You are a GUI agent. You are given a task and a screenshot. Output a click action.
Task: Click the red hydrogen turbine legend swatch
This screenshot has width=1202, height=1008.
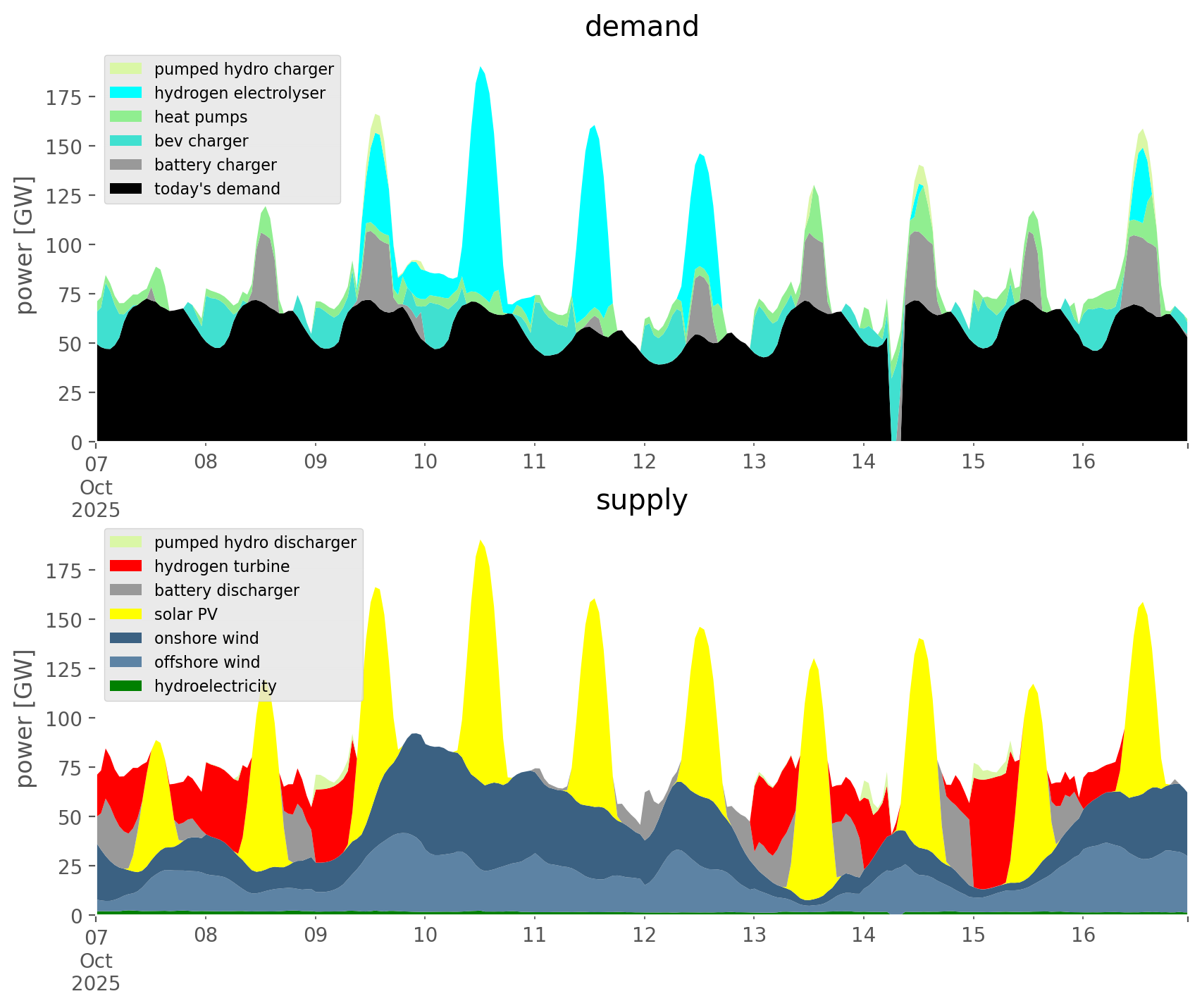point(127,566)
